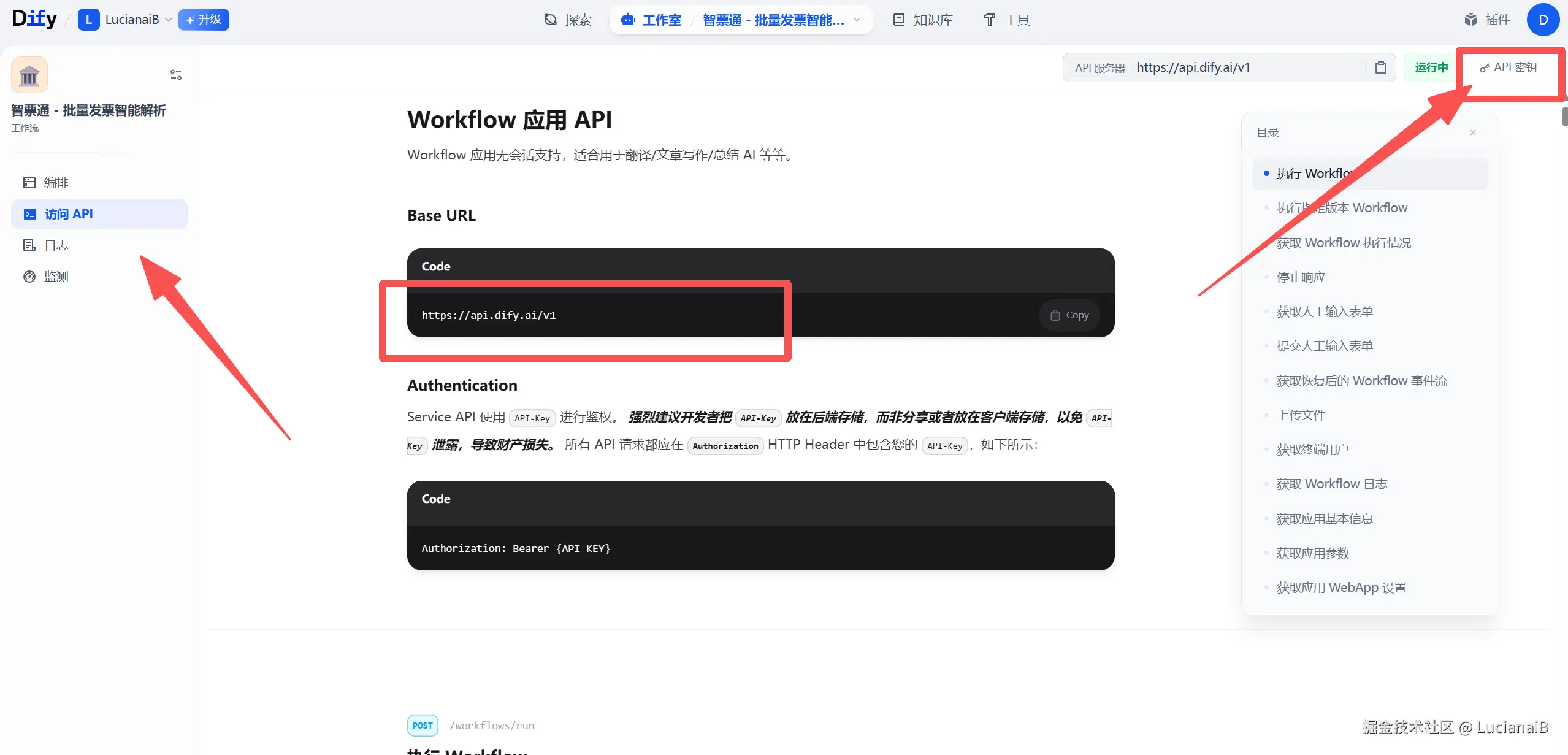Open 监测 monitoring in sidebar

tap(99, 277)
